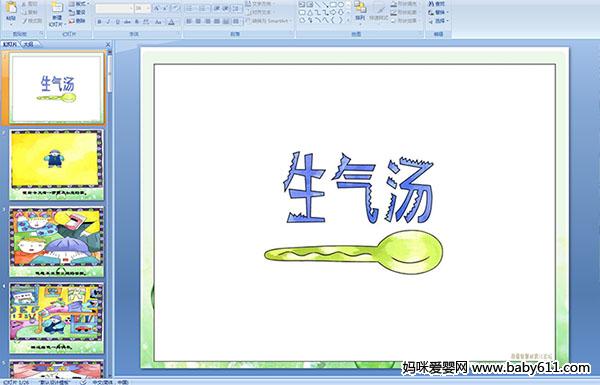Toggle Italic formatting
This screenshot has width=600, height=385.
tap(108, 22)
